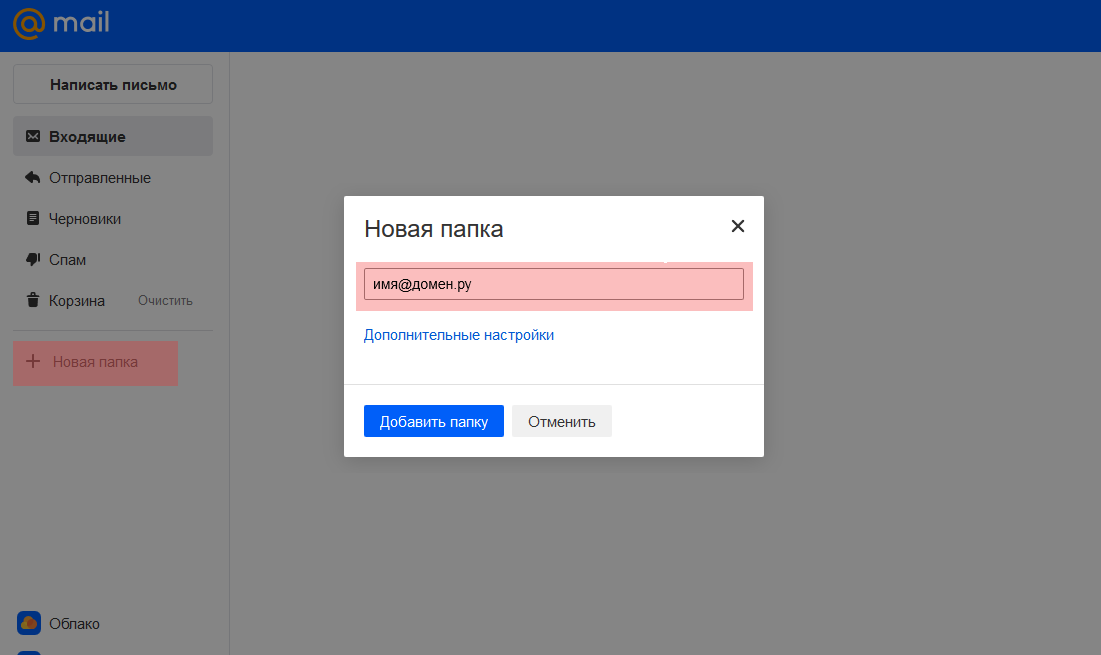
Task: Click the trash can icon for Корзина
Action: point(33,301)
